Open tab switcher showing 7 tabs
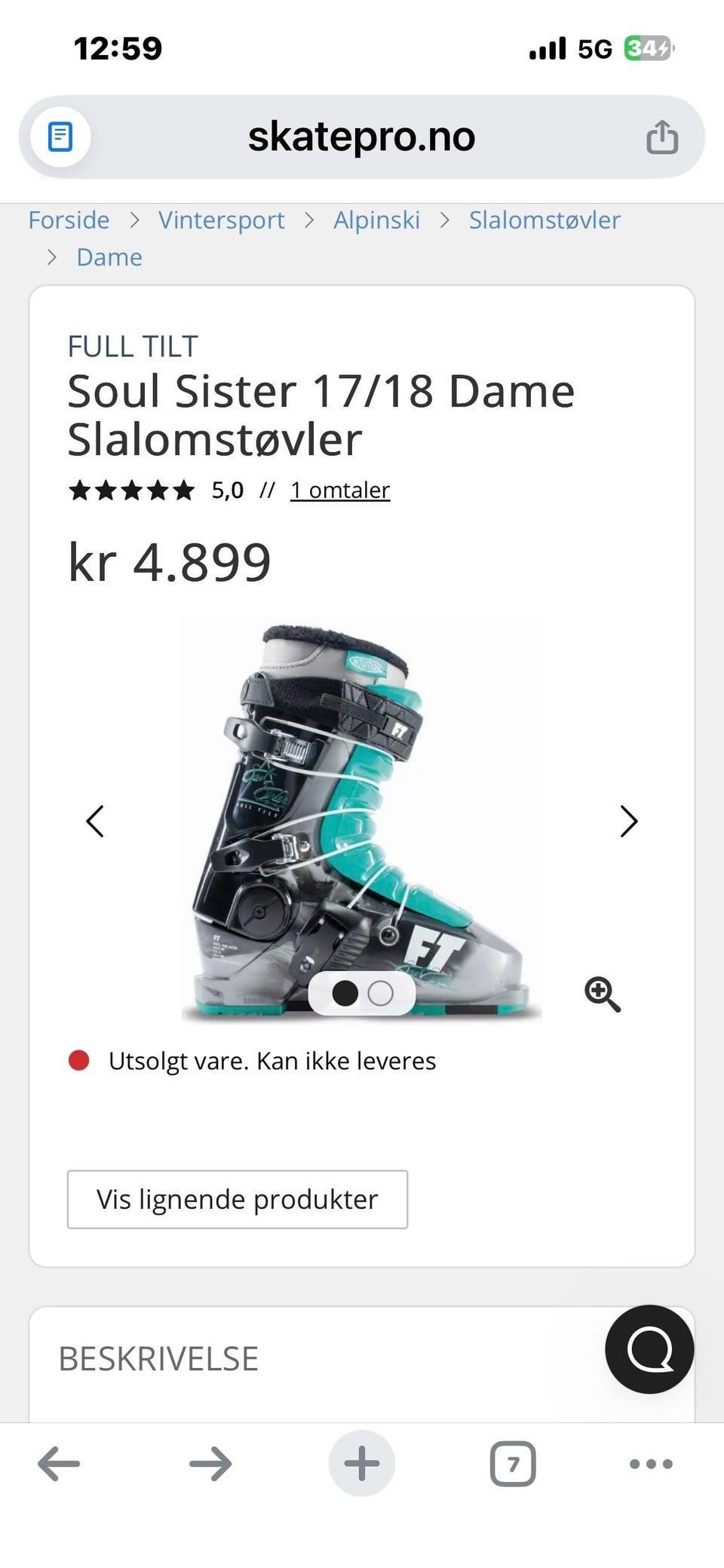Viewport: 724px width, 1568px height. (513, 1463)
